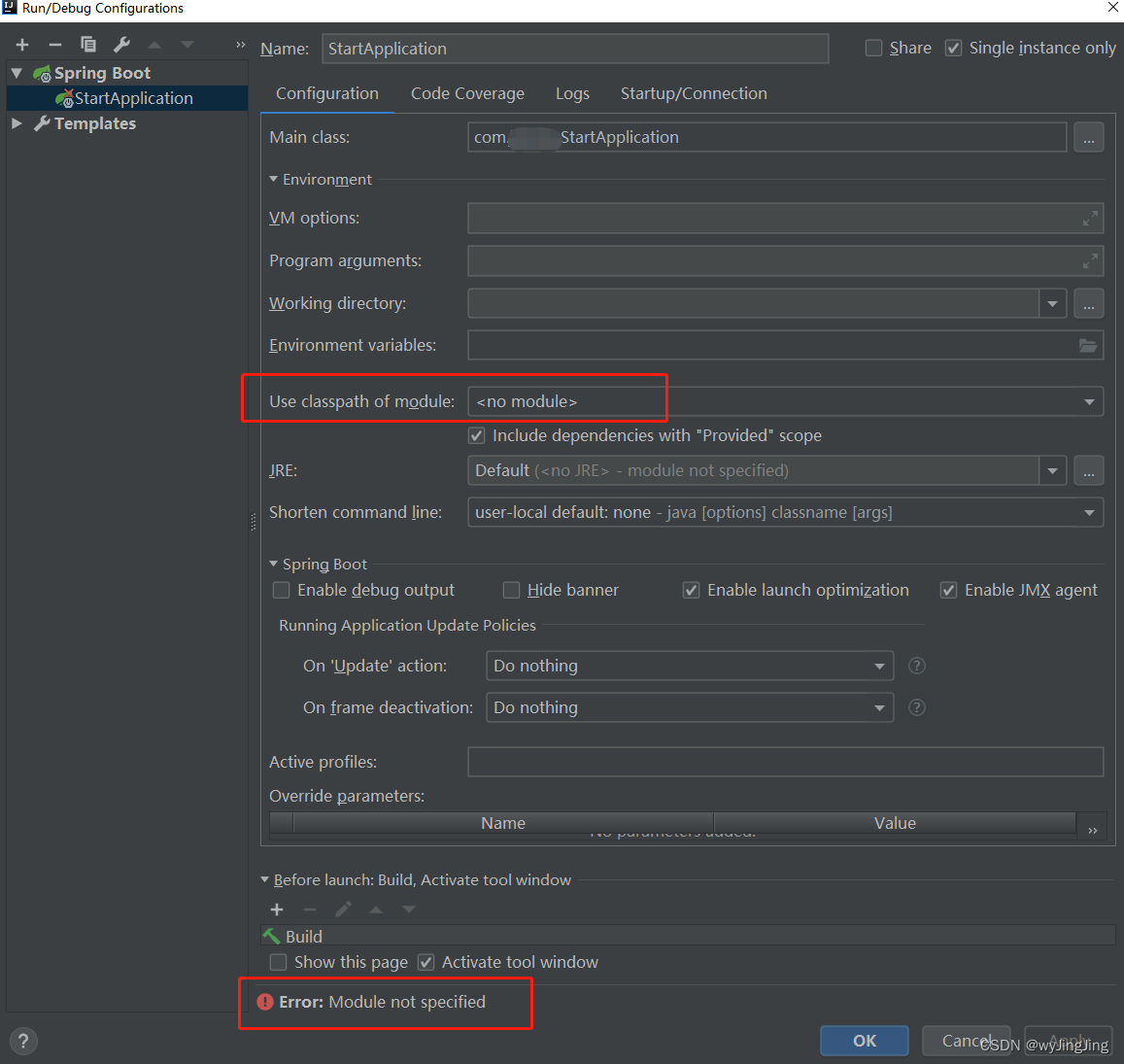The image size is (1124, 1064).
Task: Select the Templates tree item
Action: click(x=94, y=123)
